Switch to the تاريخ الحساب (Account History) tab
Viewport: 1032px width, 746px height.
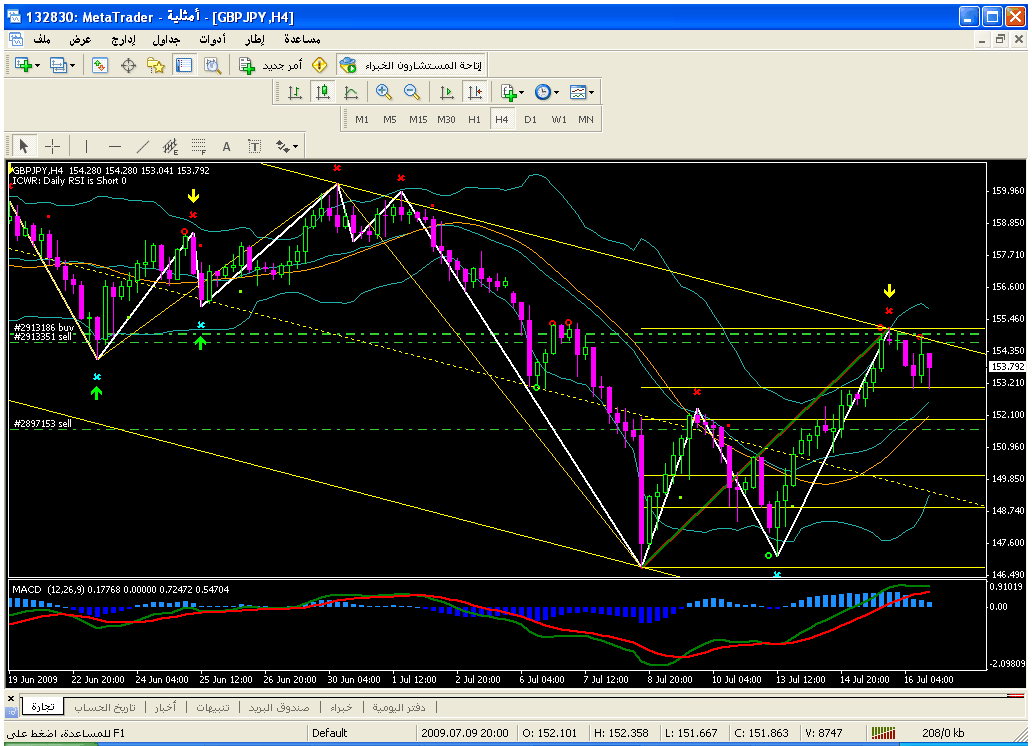click(104, 707)
